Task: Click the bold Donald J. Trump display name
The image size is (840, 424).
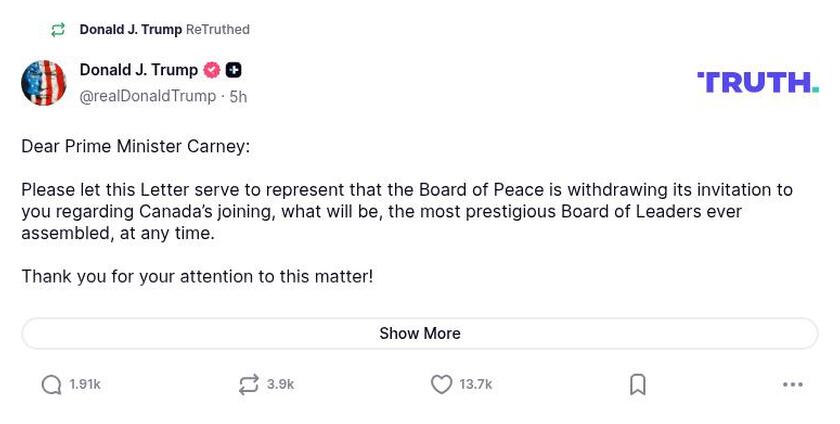Action: click(x=138, y=70)
